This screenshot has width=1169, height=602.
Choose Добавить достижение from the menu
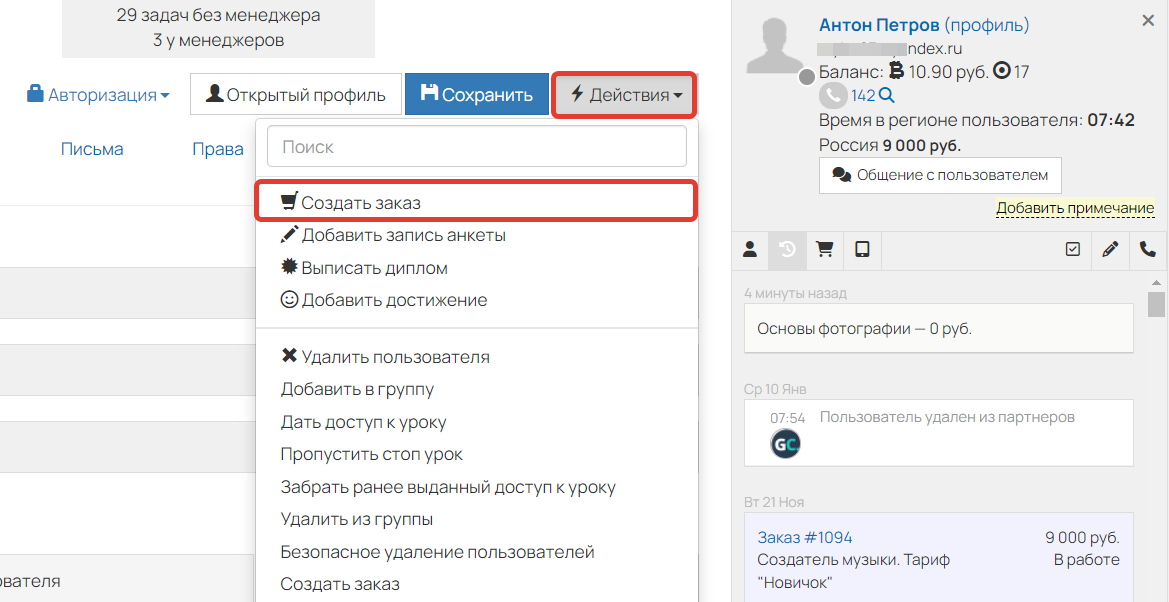pyautogui.click(x=383, y=300)
